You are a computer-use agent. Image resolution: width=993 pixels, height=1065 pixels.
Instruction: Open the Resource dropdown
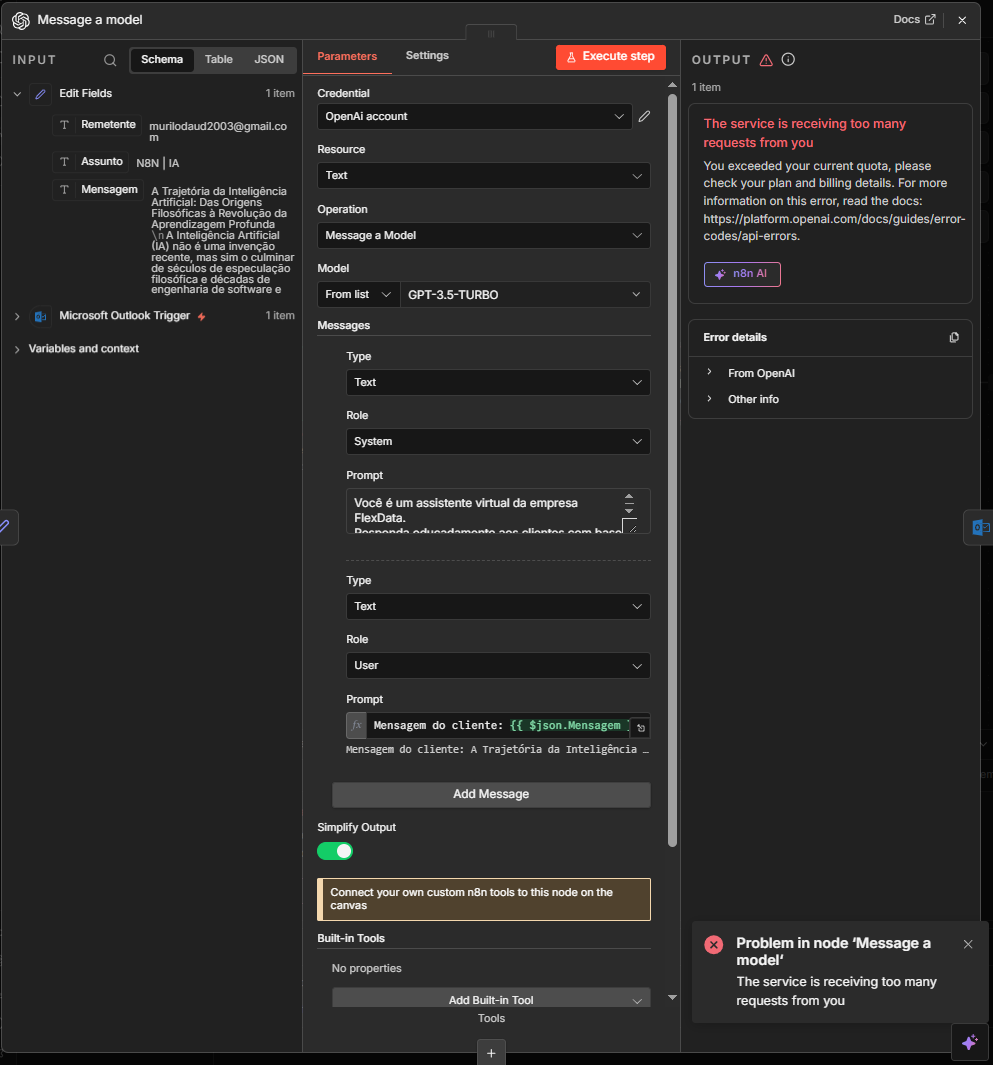point(484,175)
